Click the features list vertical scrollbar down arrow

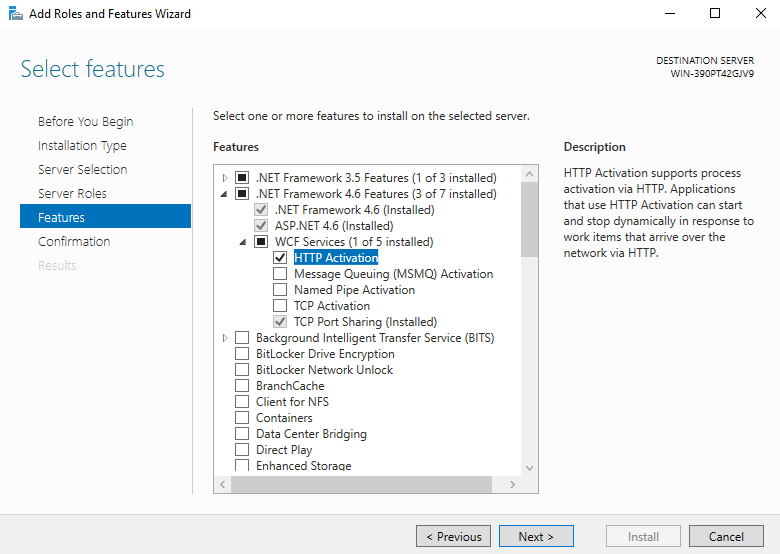coord(530,467)
